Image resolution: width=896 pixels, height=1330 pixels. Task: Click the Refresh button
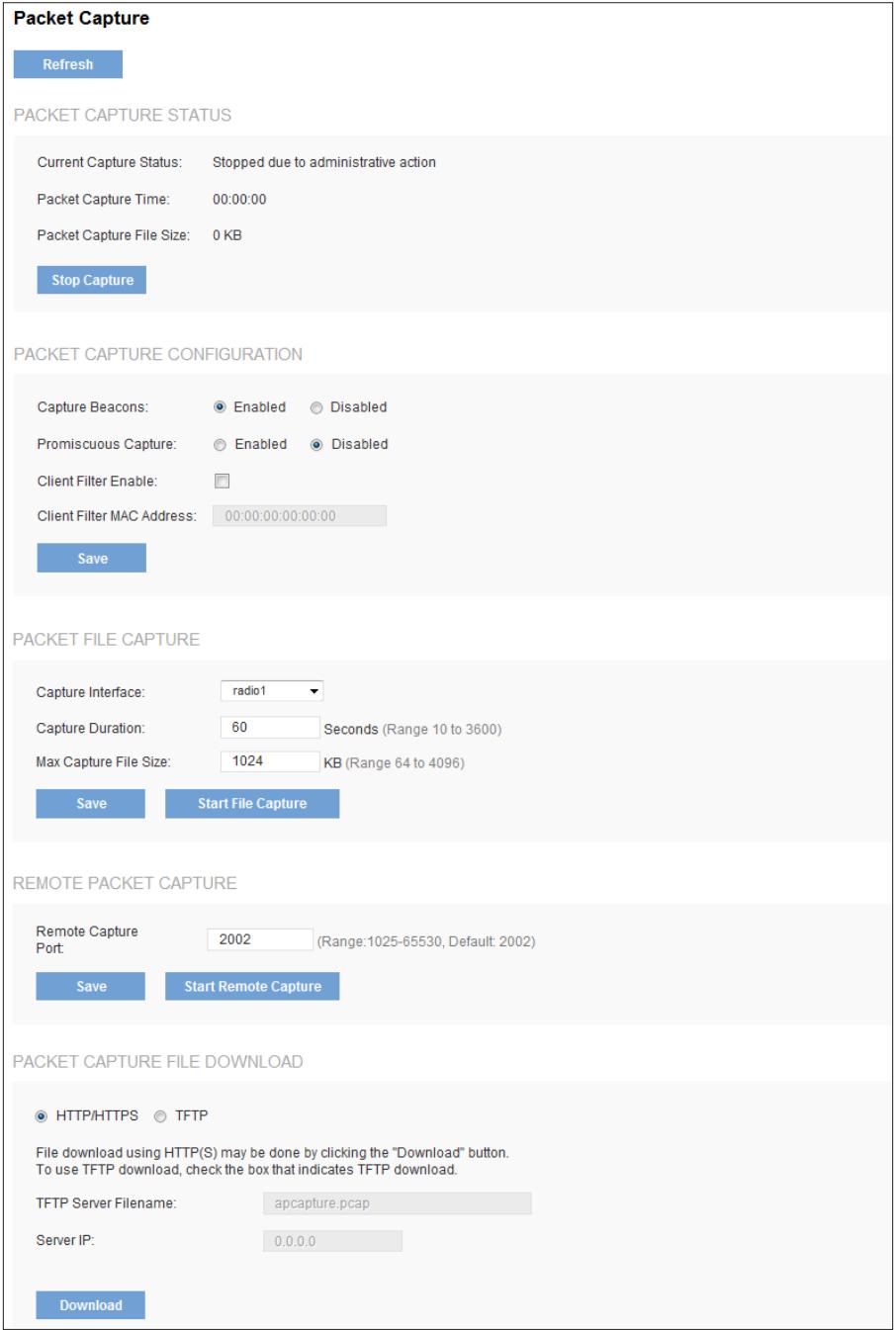point(66,65)
